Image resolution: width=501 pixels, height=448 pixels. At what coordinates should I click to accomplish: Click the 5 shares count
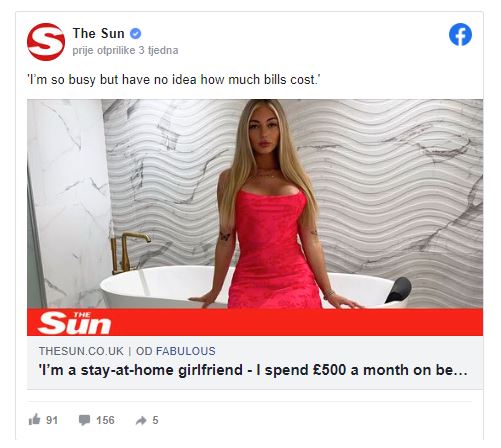(155, 420)
